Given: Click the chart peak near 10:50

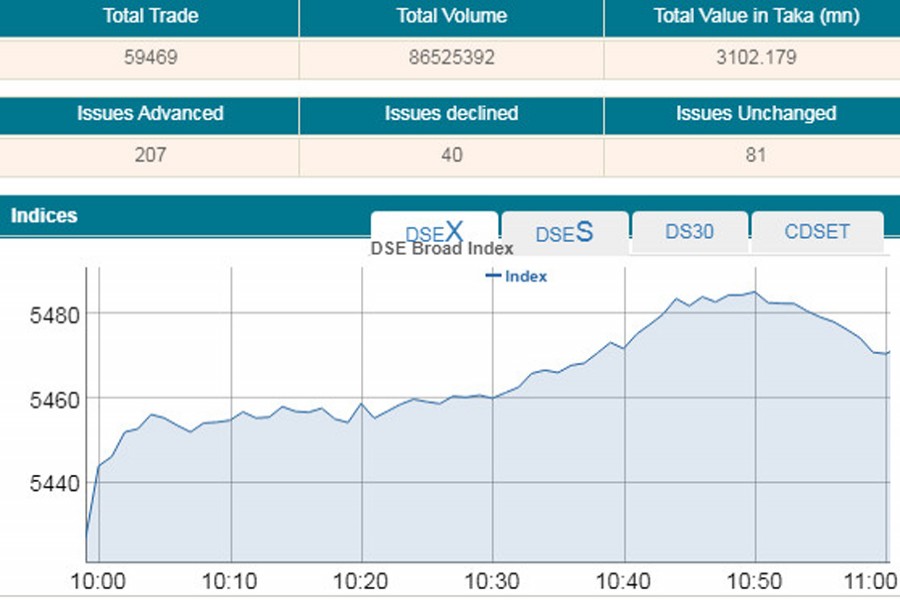Looking at the screenshot, I should click(754, 293).
